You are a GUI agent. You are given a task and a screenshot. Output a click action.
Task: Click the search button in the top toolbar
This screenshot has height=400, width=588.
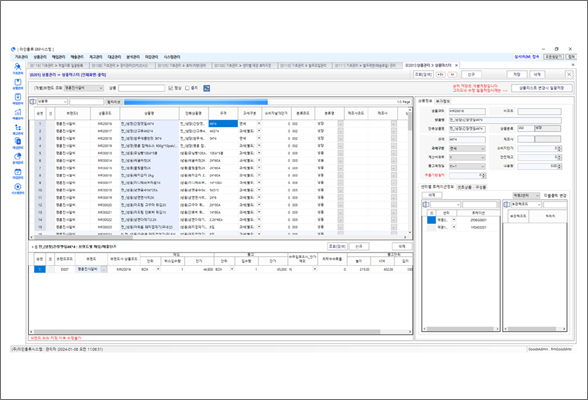pos(423,75)
